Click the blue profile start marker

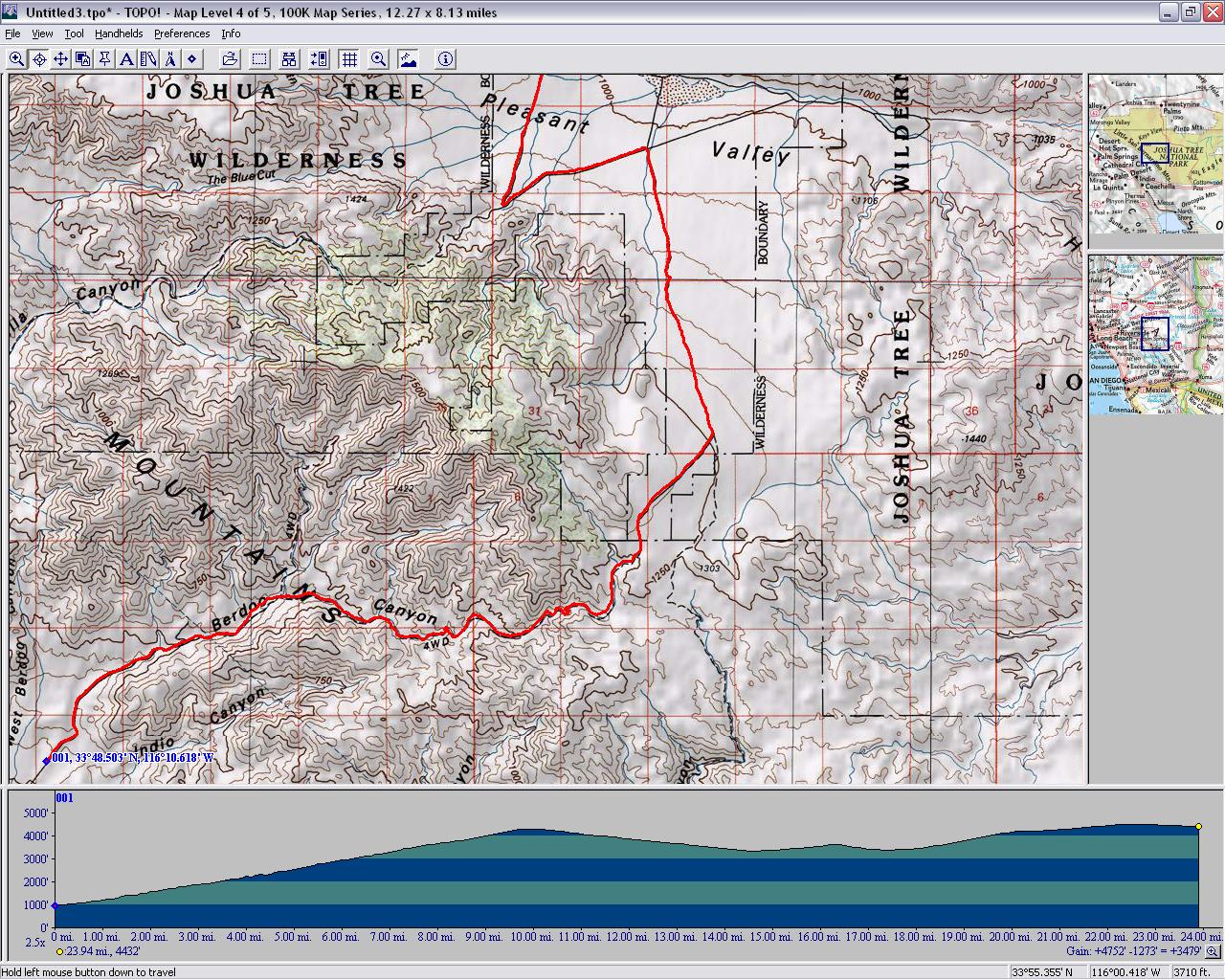click(x=55, y=905)
